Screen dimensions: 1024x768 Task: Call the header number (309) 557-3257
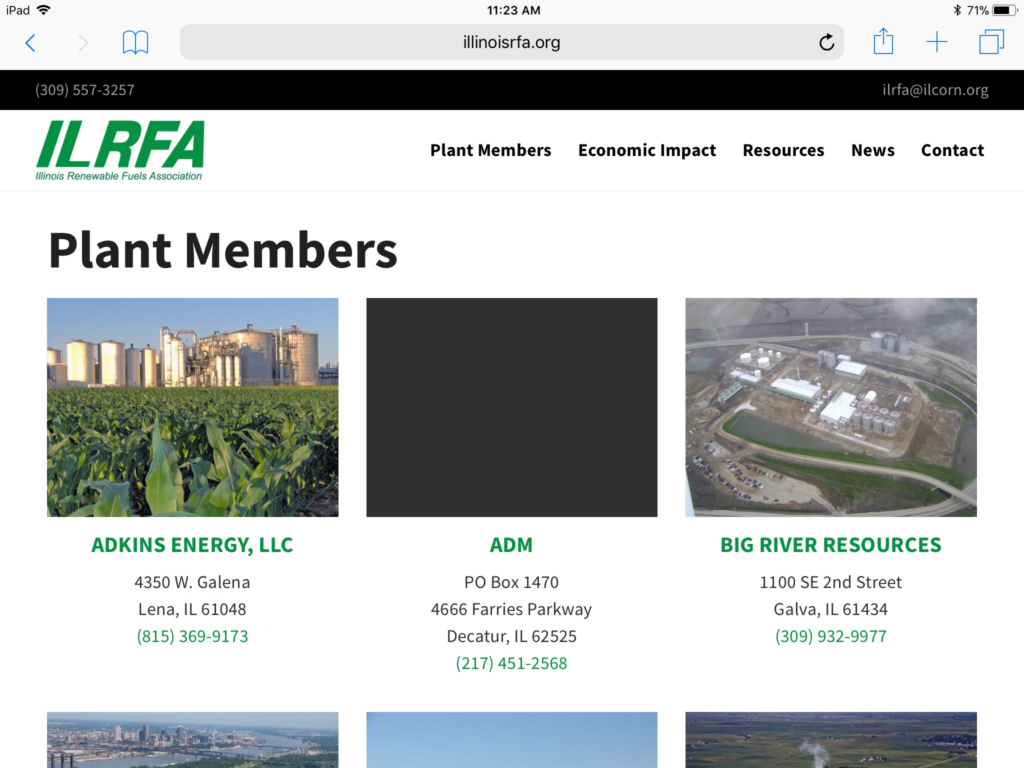(x=85, y=90)
